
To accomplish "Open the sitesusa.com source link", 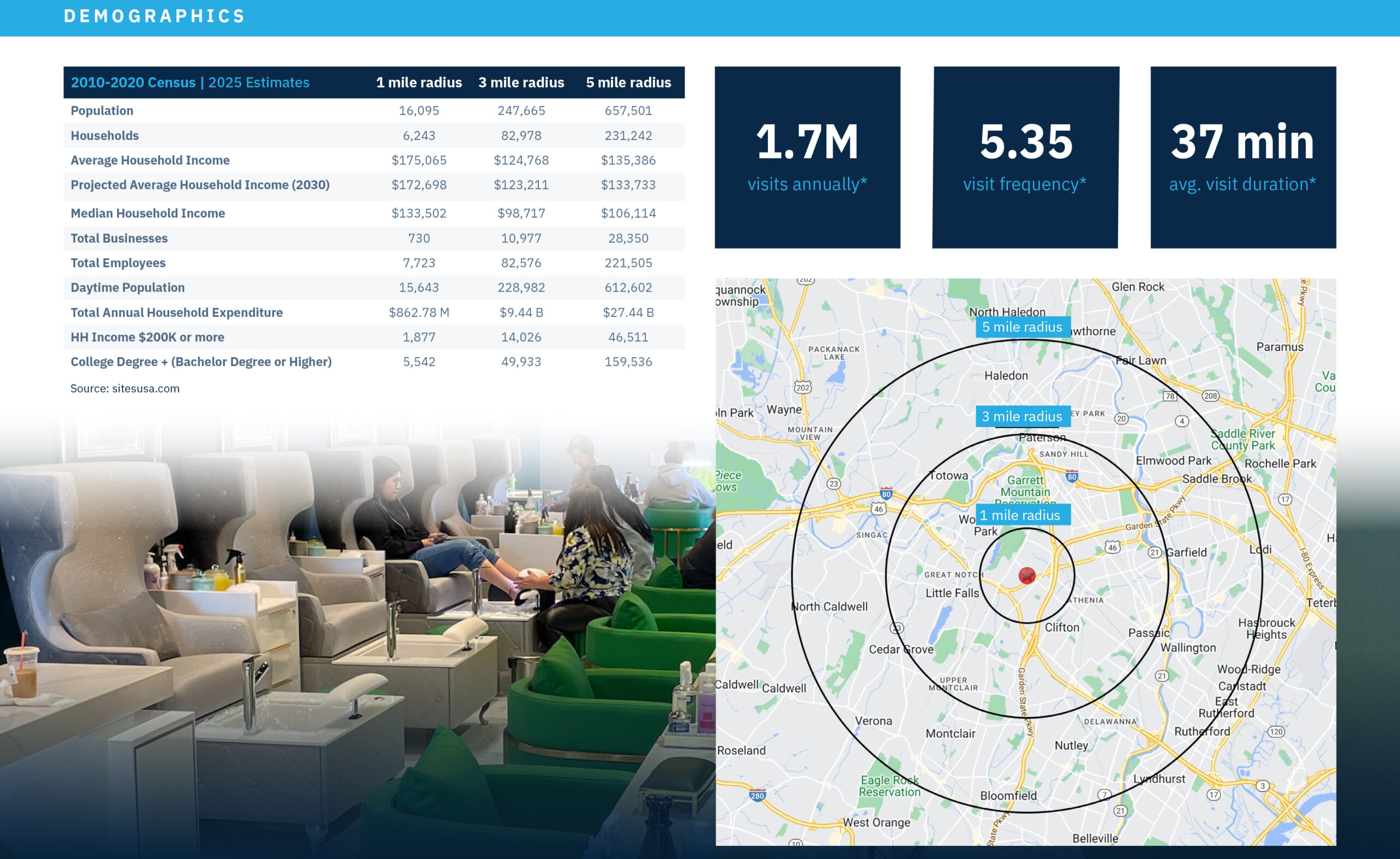I will click(145, 389).
